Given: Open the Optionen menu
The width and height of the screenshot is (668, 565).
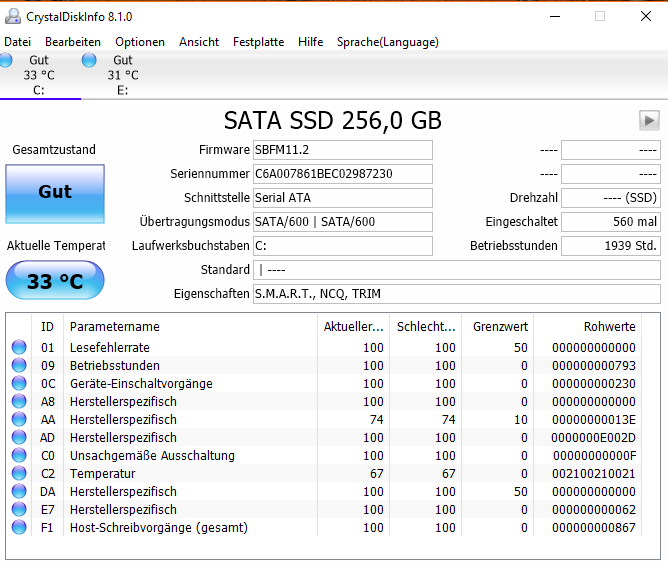Looking at the screenshot, I should point(140,42).
